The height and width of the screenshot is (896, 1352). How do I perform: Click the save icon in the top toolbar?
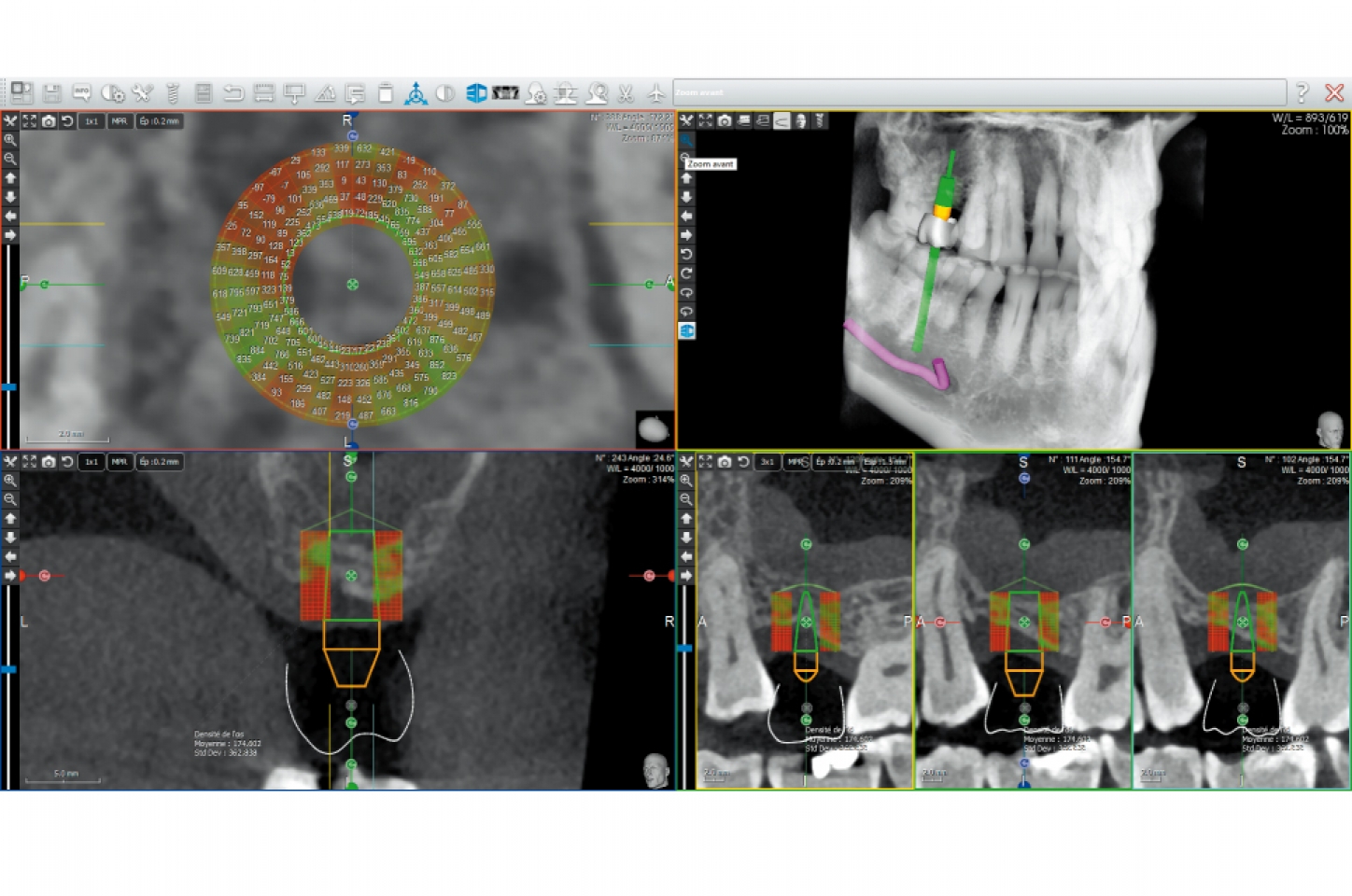click(x=53, y=93)
